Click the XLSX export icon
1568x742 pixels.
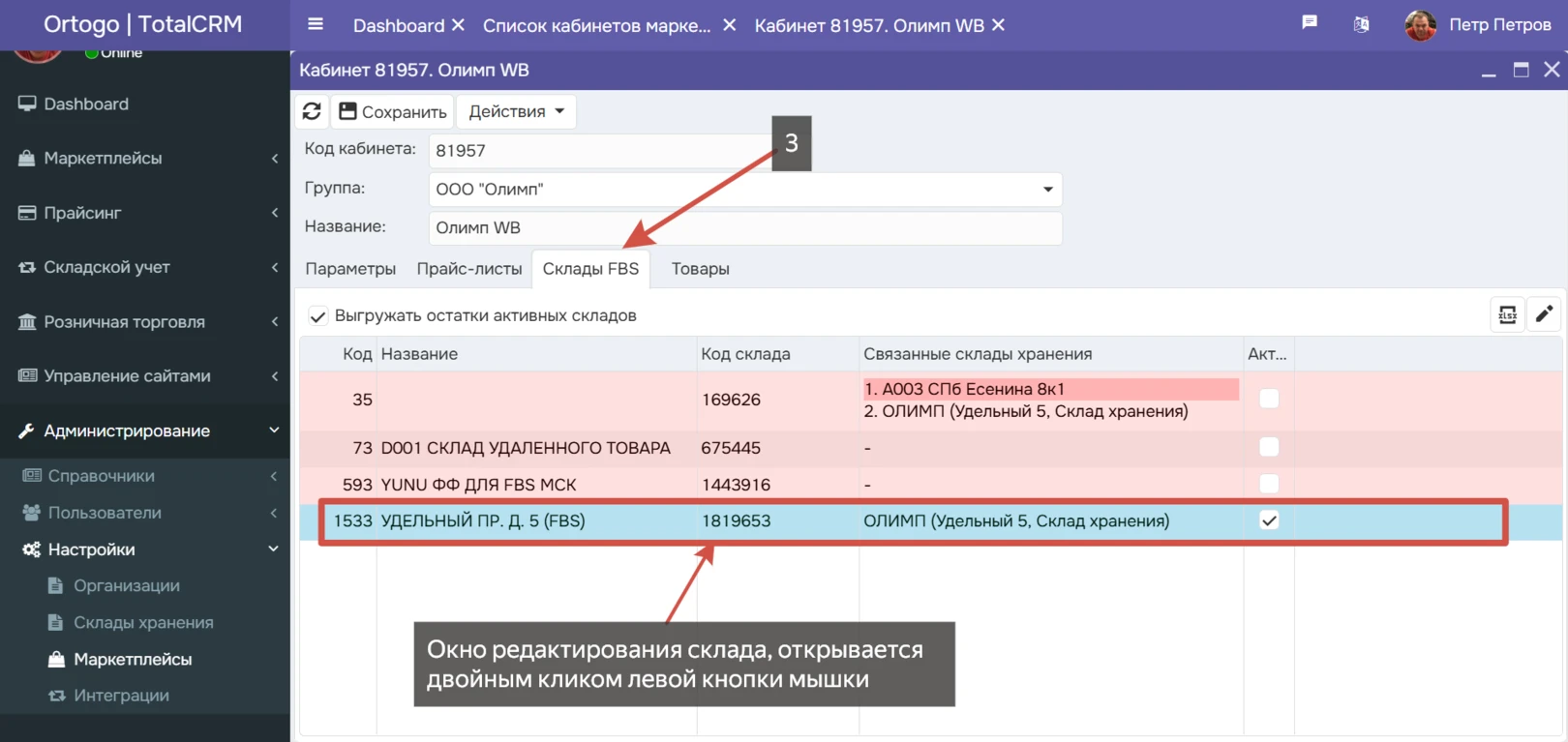click(x=1507, y=314)
